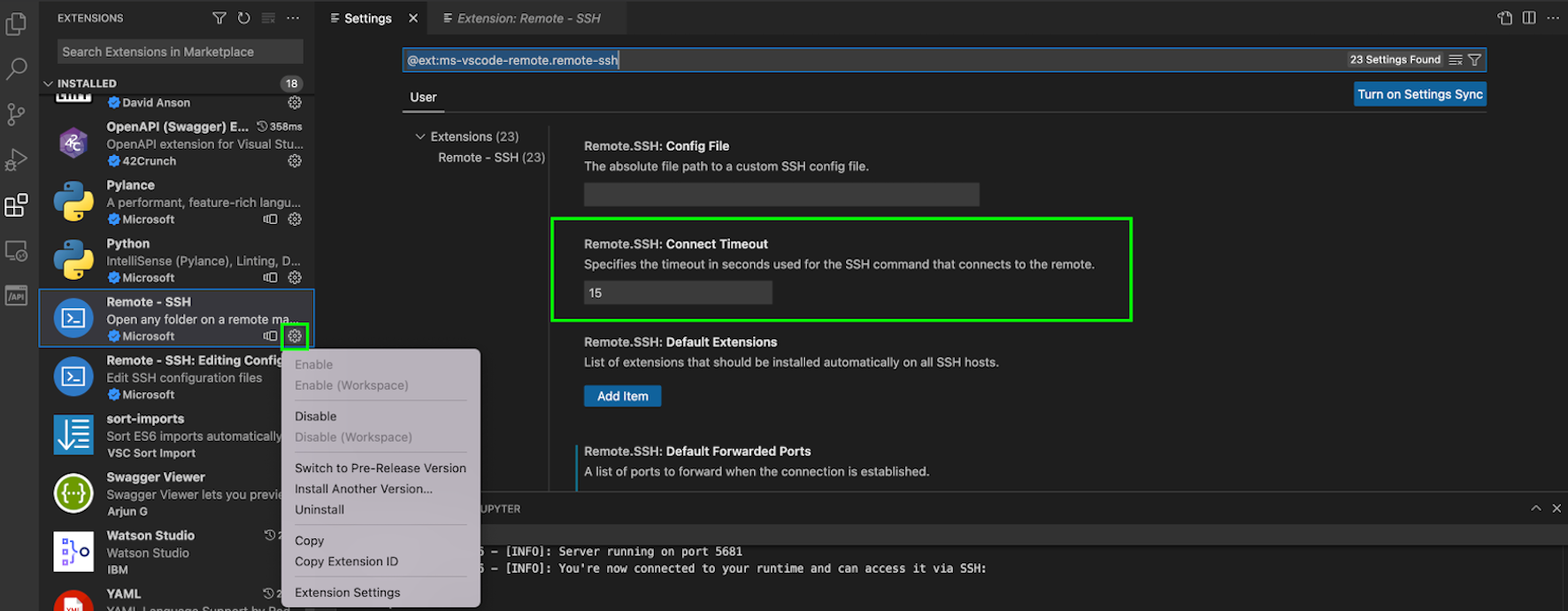Open manage gear for Python extension
1568x611 pixels.
tap(295, 278)
